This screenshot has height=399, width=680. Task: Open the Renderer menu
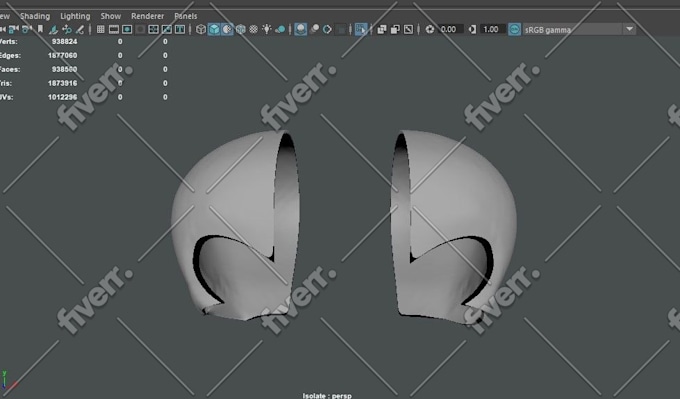(147, 16)
